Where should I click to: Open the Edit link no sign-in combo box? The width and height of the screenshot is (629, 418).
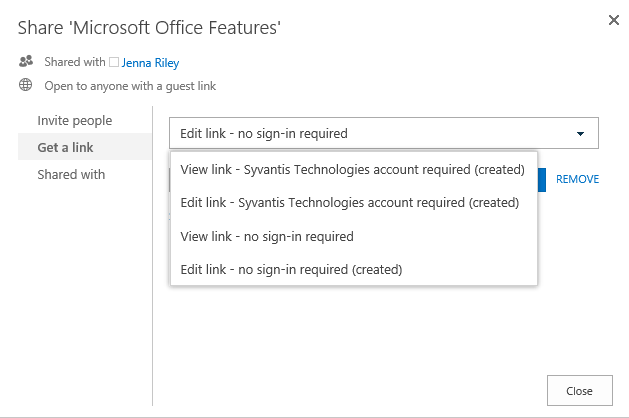click(x=384, y=133)
